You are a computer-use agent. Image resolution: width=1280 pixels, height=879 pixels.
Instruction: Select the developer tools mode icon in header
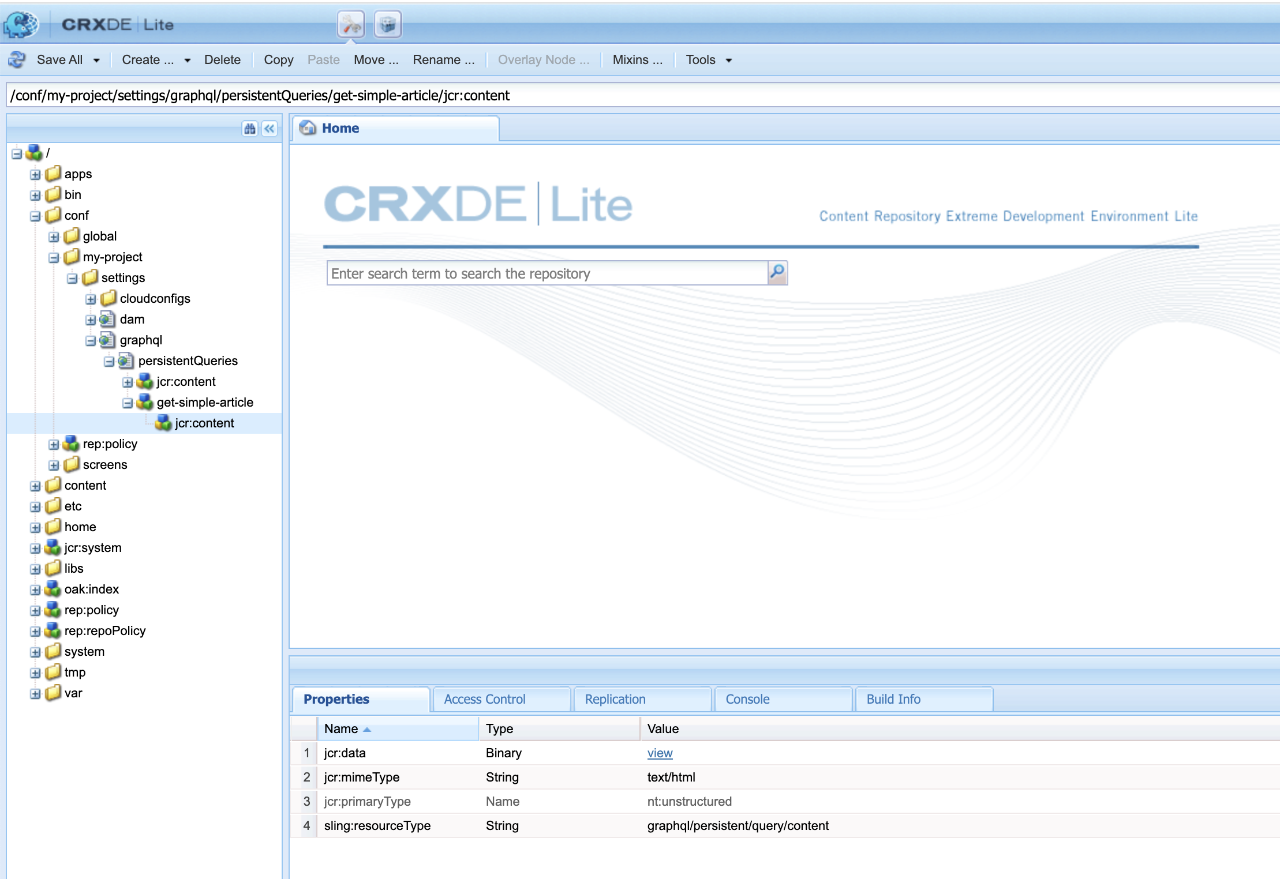click(x=351, y=25)
